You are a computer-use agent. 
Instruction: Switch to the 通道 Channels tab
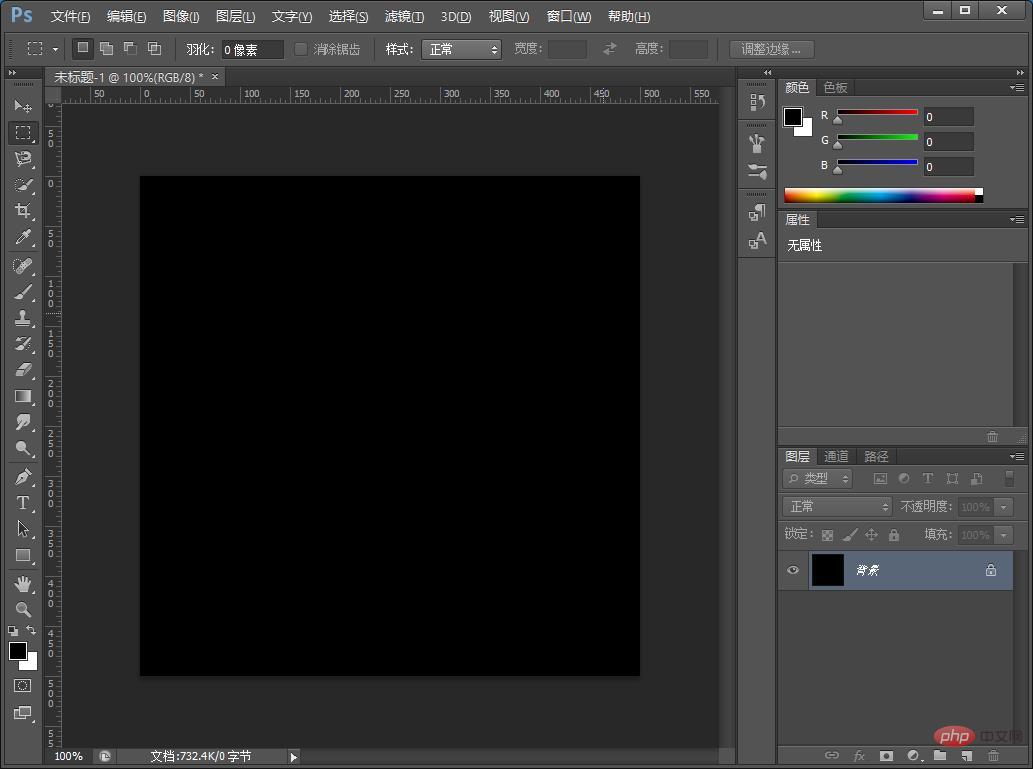tap(836, 456)
